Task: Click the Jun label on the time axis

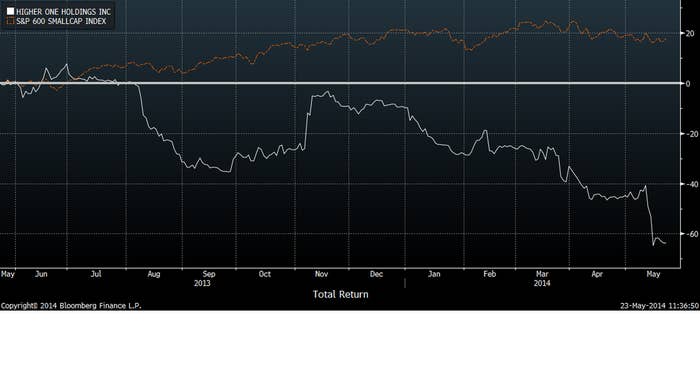Action: coord(41,274)
